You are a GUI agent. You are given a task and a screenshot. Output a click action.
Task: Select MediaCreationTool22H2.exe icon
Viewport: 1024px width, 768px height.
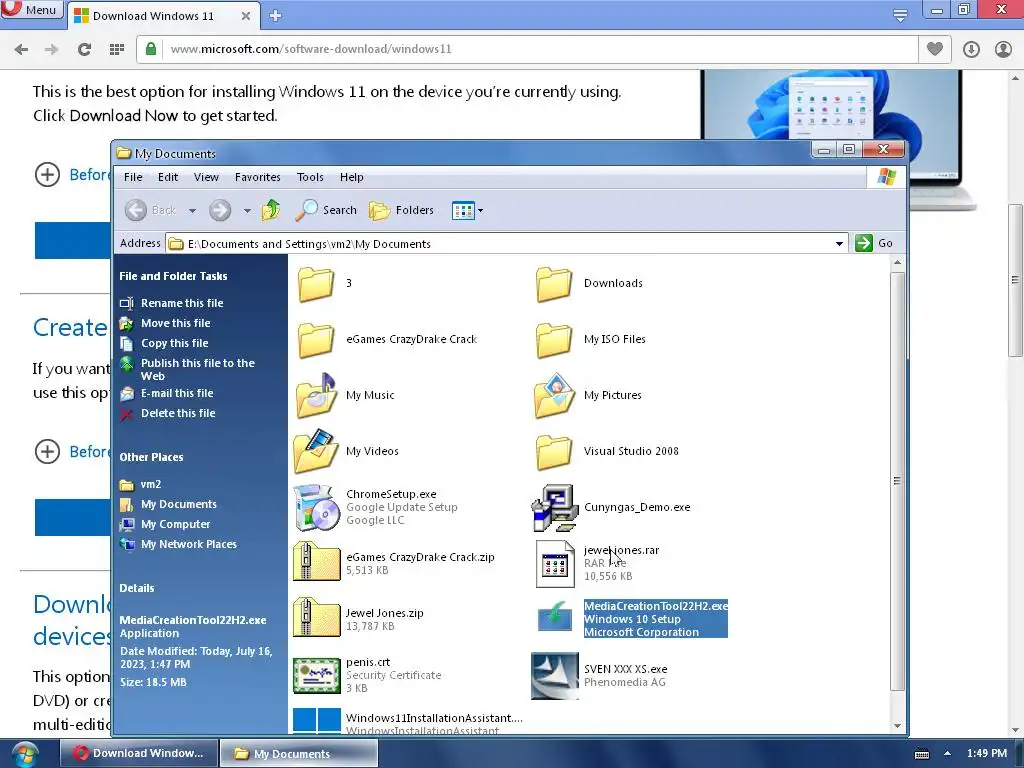click(x=554, y=618)
